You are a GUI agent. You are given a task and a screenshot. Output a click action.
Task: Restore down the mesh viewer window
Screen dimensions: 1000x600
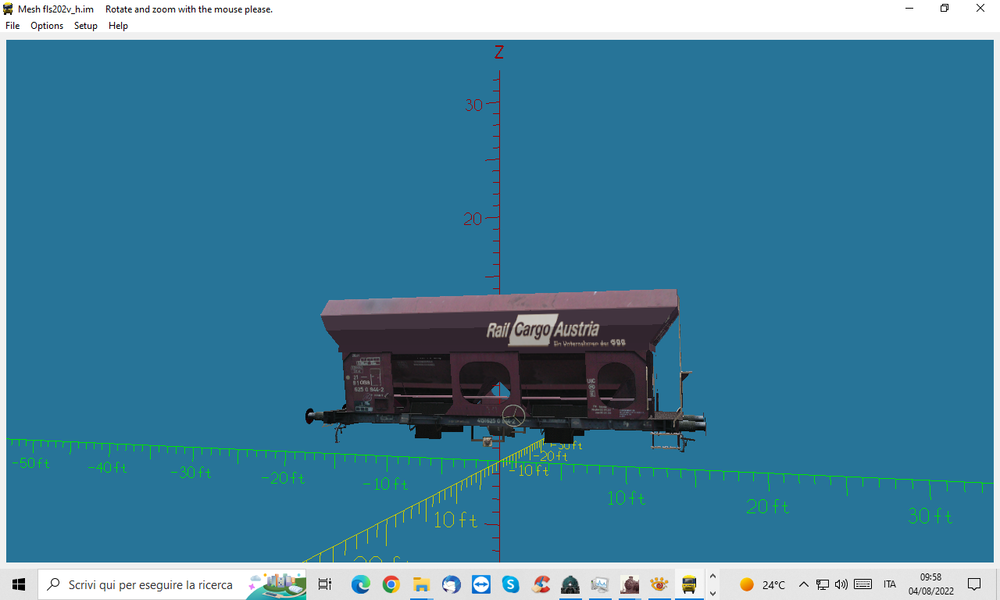945,8
